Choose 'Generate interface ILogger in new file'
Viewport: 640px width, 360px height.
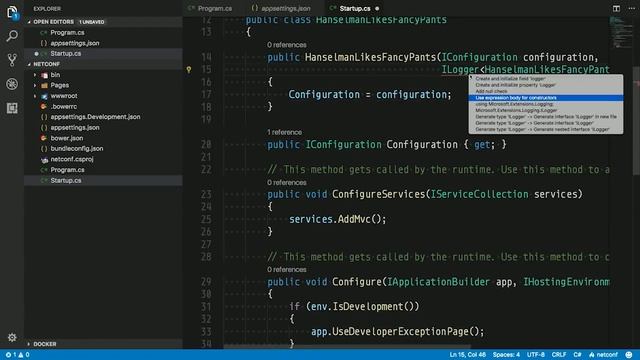tap(546, 117)
